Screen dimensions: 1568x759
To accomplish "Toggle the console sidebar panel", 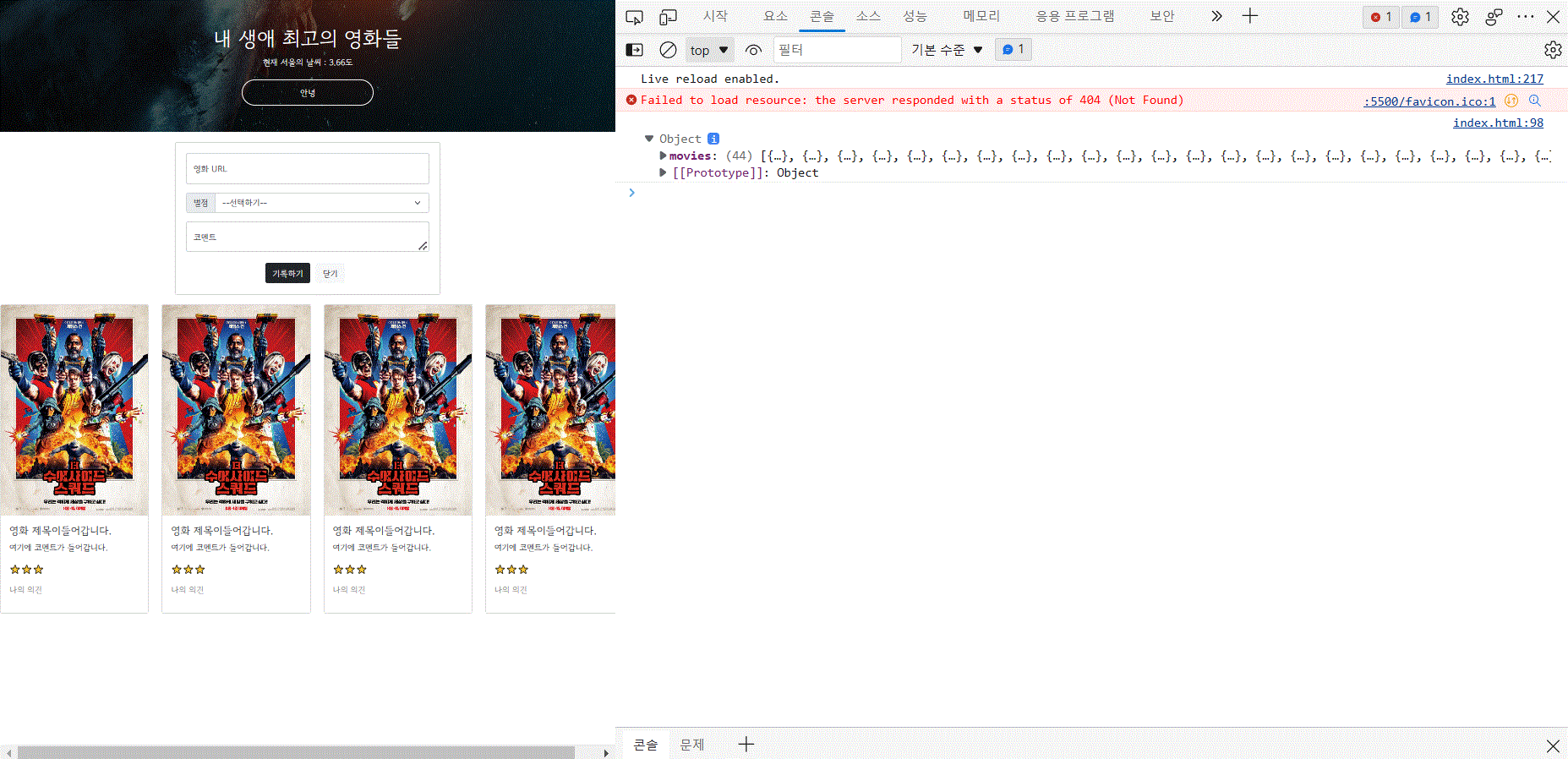I will point(634,50).
